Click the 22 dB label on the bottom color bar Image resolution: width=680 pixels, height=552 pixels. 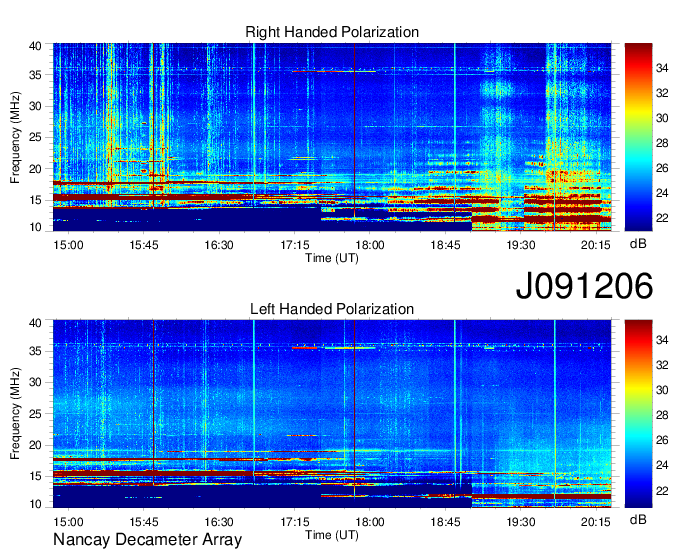(x=662, y=490)
